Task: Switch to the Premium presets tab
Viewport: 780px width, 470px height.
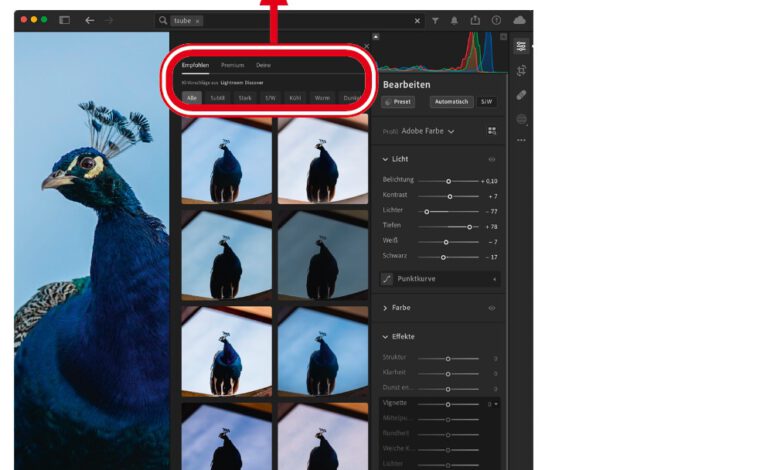Action: (232, 65)
